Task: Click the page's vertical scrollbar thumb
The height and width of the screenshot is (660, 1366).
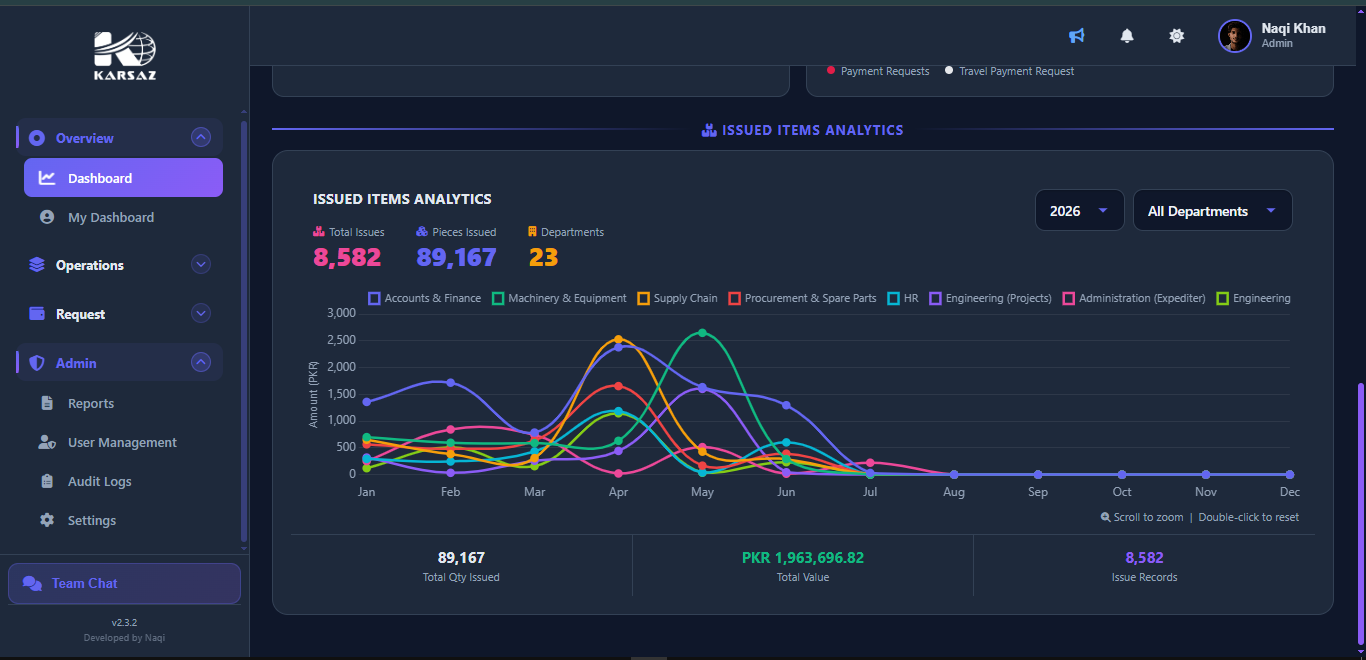Action: tap(1359, 515)
